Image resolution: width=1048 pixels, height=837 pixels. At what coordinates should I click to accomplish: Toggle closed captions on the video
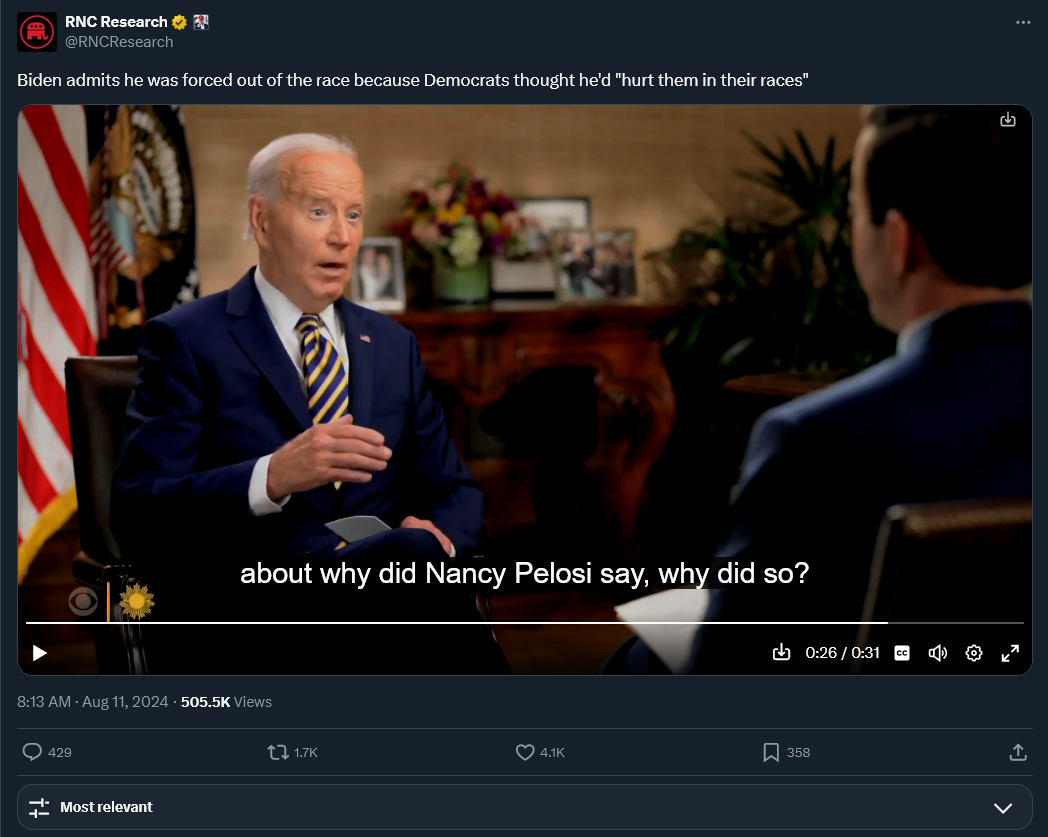[902, 653]
